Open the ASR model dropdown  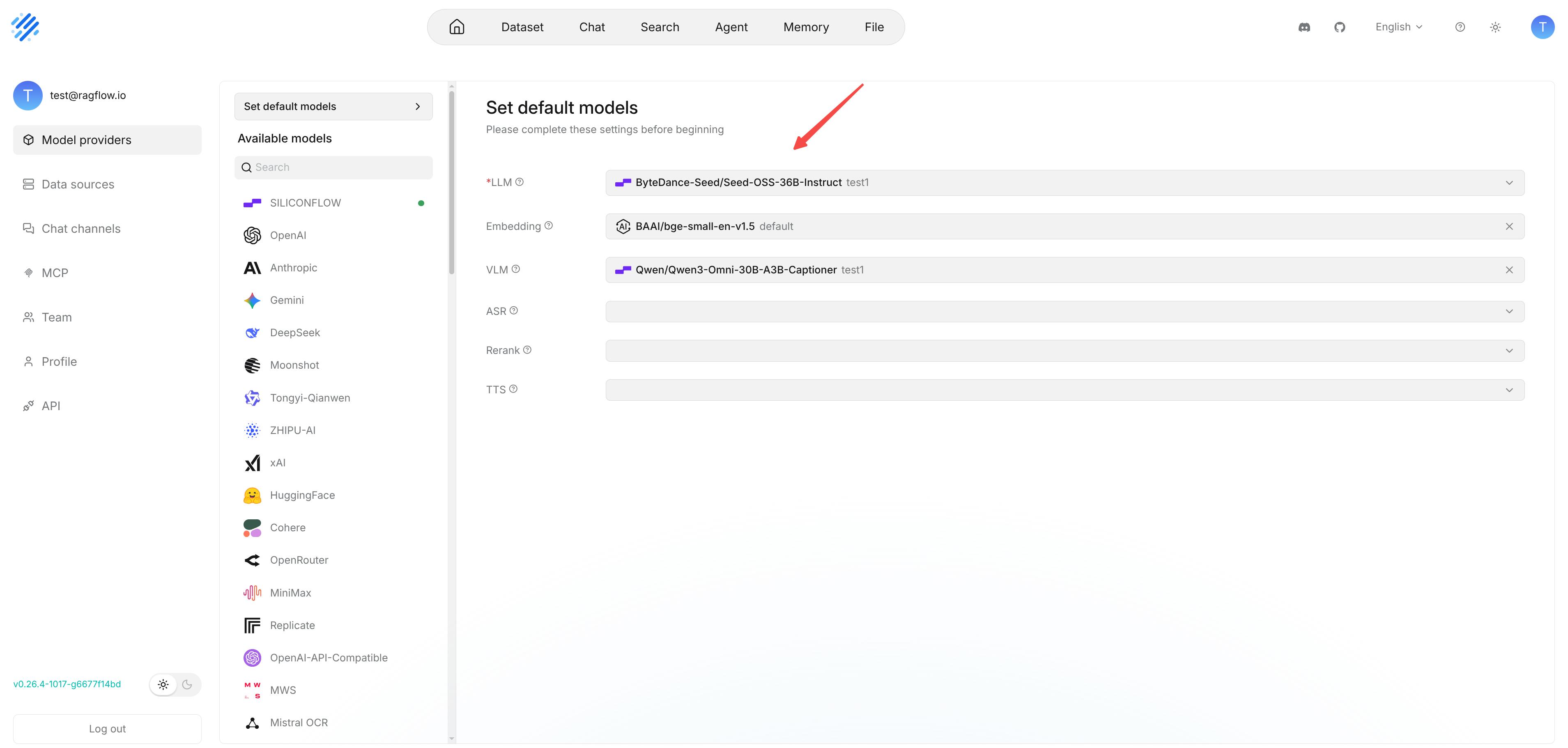click(1064, 312)
